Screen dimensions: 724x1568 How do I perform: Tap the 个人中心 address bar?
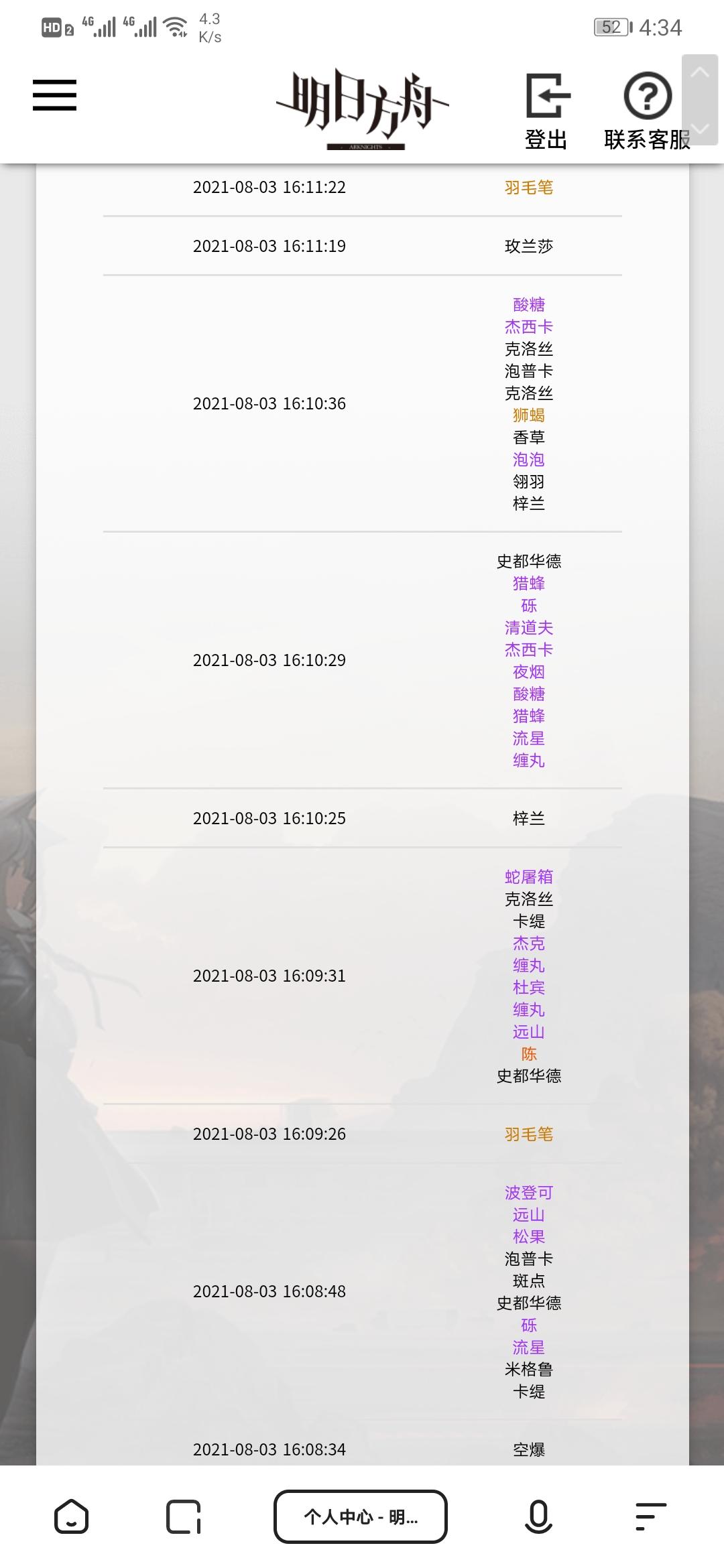click(361, 1516)
